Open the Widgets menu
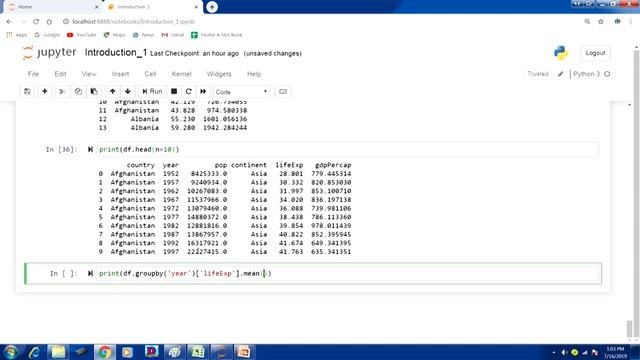This screenshot has height=360, width=640. [x=219, y=74]
